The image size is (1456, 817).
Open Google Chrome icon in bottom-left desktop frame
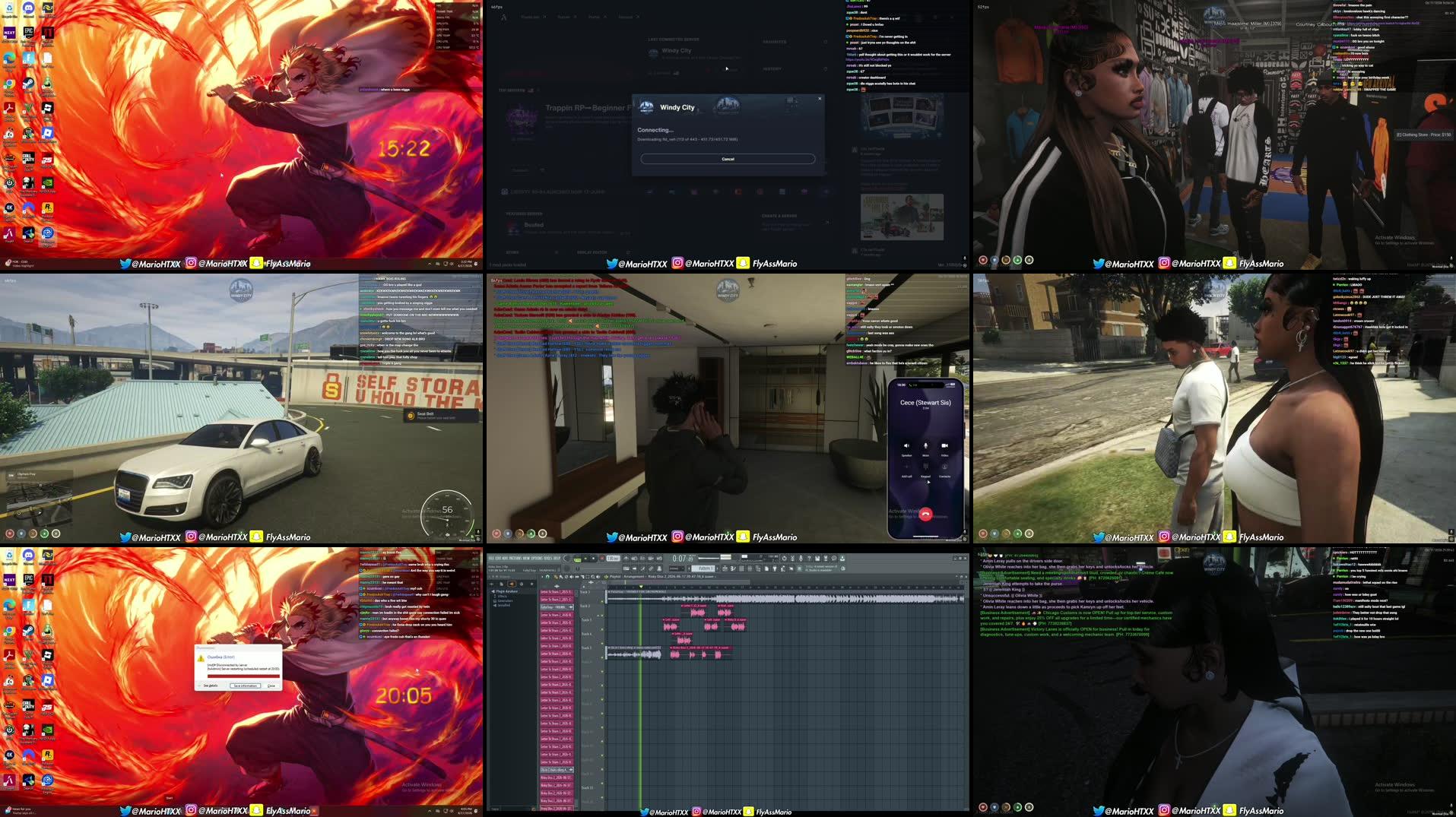(9, 630)
